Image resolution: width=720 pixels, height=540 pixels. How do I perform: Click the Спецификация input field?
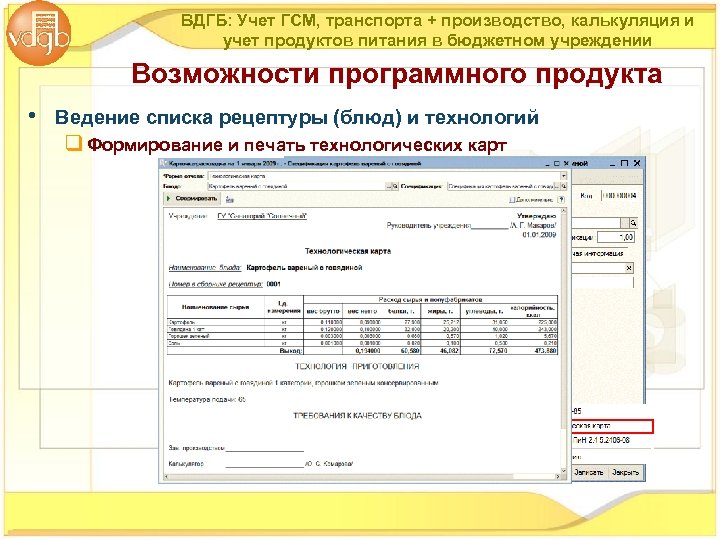pyautogui.click(x=501, y=186)
